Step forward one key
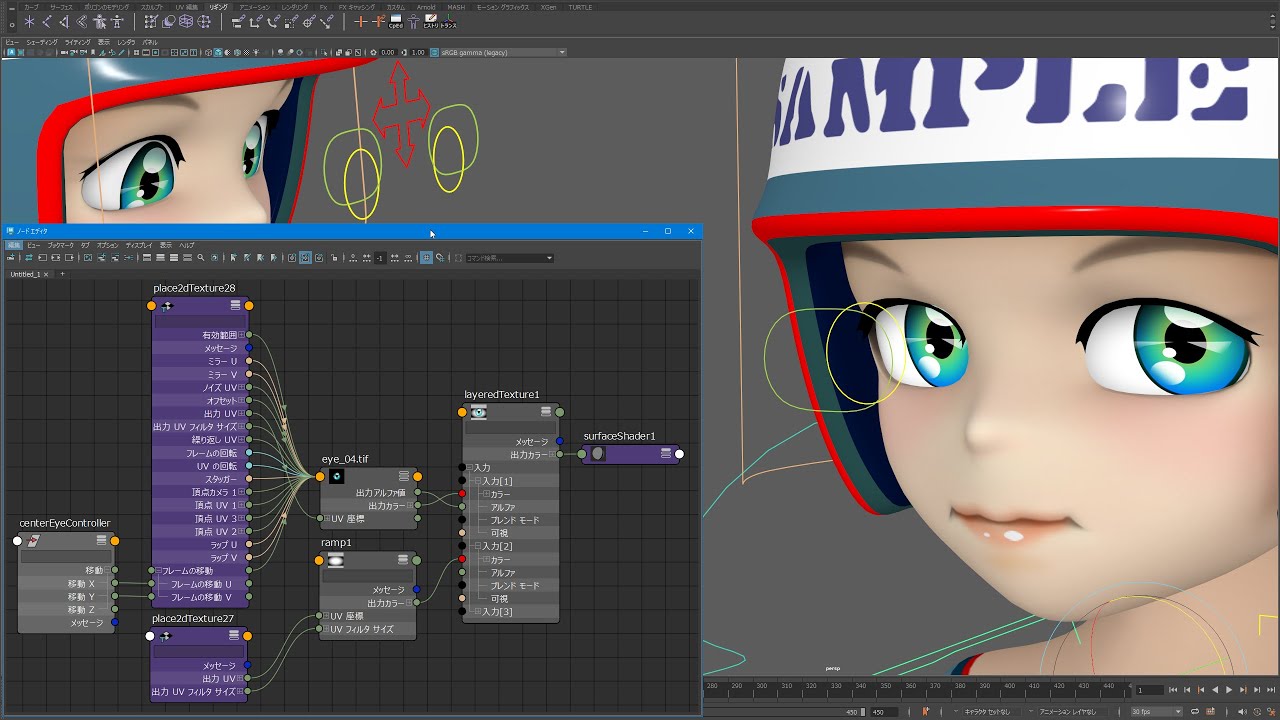Image resolution: width=1280 pixels, height=720 pixels. [x=1243, y=690]
